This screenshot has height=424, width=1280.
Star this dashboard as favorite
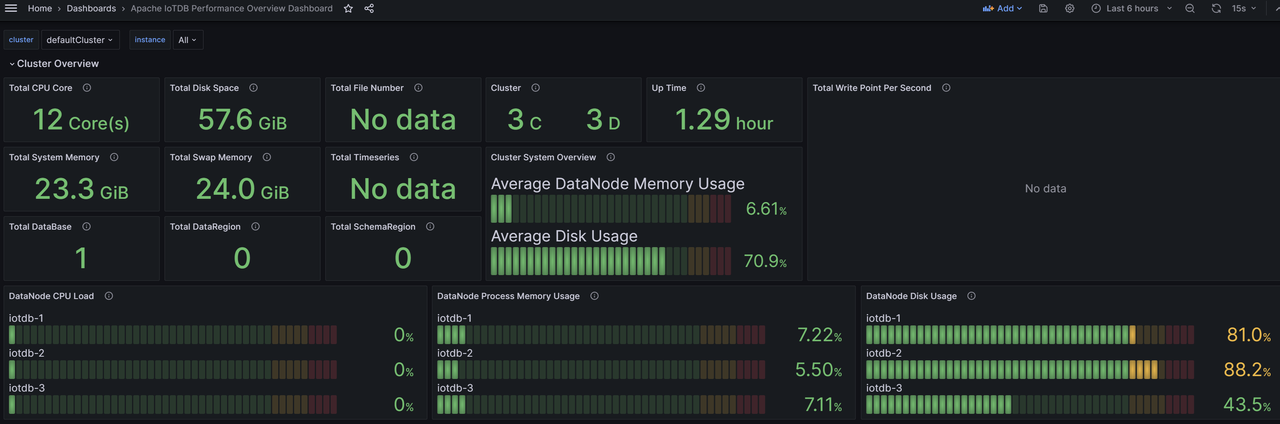tap(348, 8)
